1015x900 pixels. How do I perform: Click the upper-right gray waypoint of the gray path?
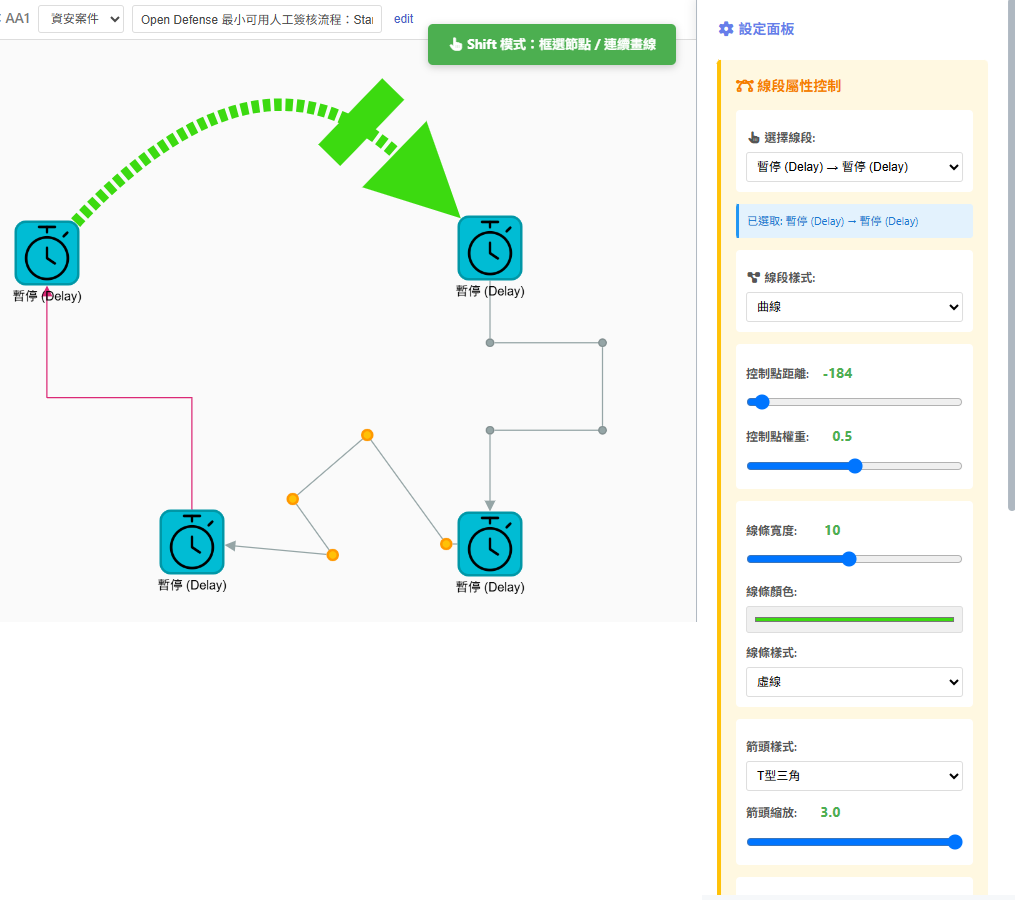[603, 343]
